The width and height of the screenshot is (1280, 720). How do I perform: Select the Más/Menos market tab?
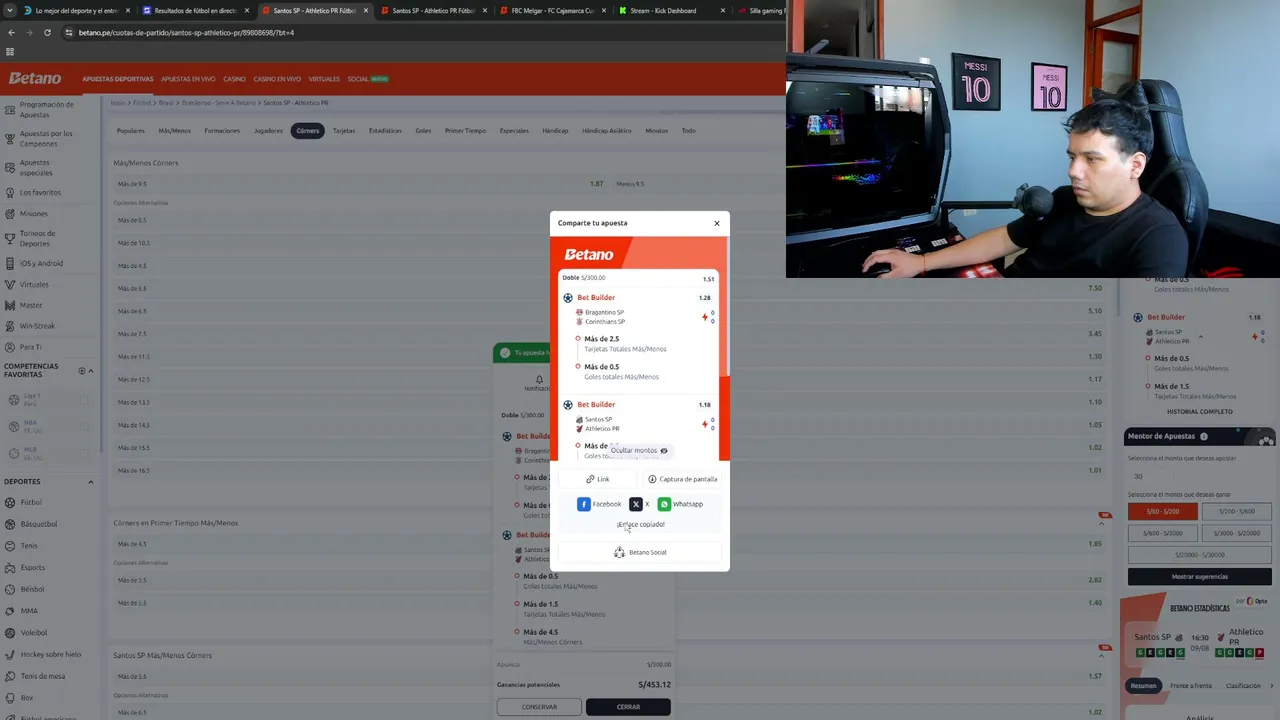click(174, 131)
